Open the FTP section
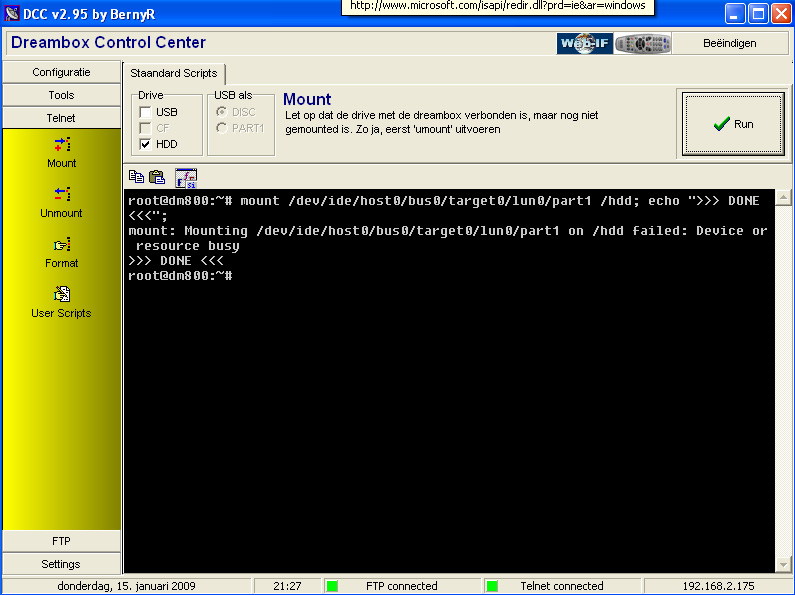The width and height of the screenshot is (795, 595). coord(61,541)
